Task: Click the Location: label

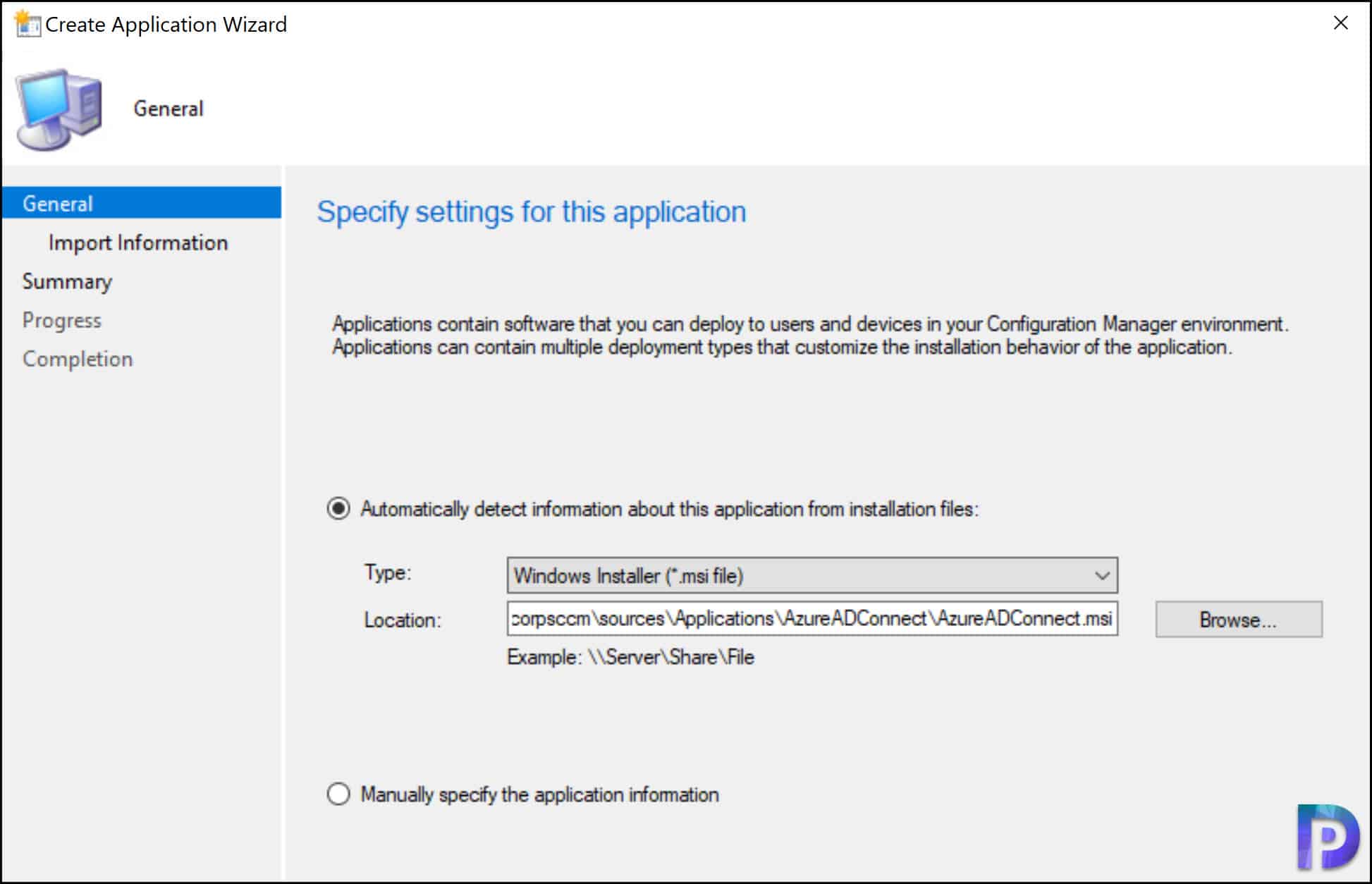Action: coord(403,620)
